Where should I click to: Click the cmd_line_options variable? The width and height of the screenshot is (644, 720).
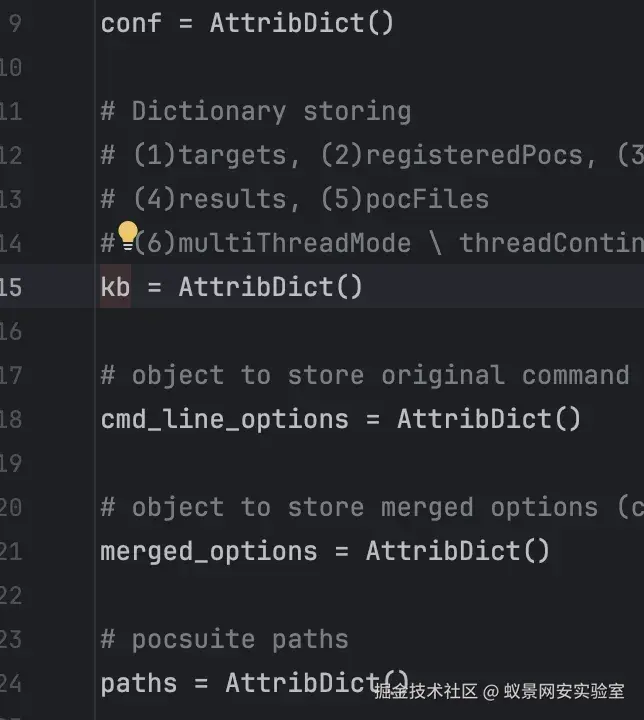224,419
